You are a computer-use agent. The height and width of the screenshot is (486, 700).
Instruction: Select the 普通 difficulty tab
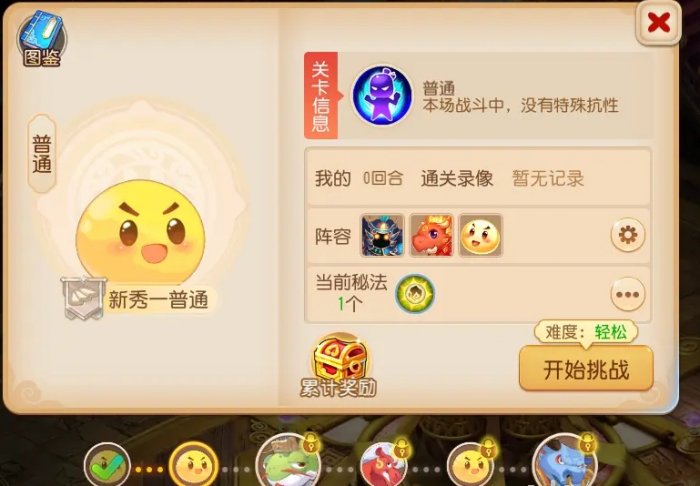[x=42, y=154]
